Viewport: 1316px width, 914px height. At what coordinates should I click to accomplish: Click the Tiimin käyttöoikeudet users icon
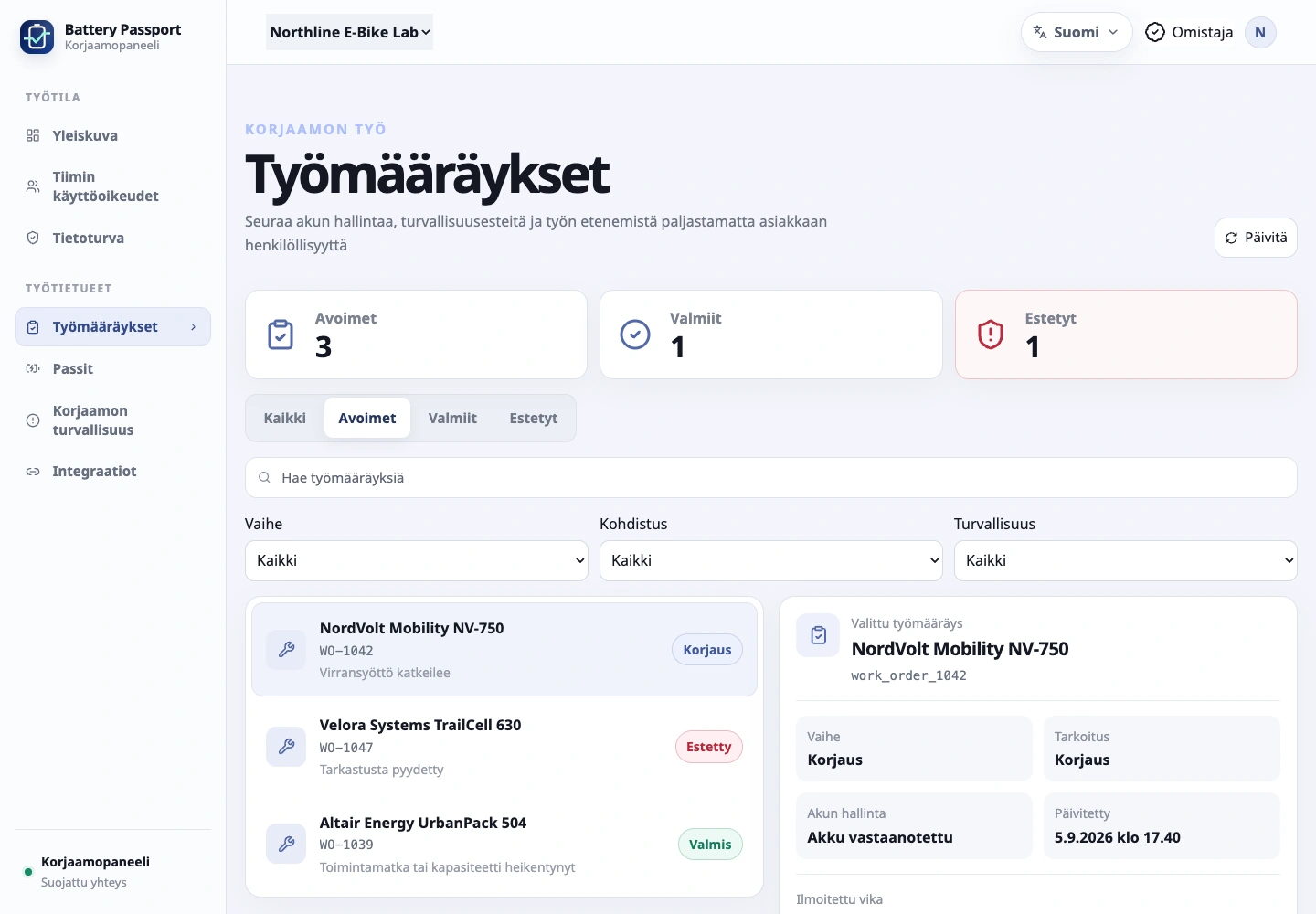(x=33, y=186)
